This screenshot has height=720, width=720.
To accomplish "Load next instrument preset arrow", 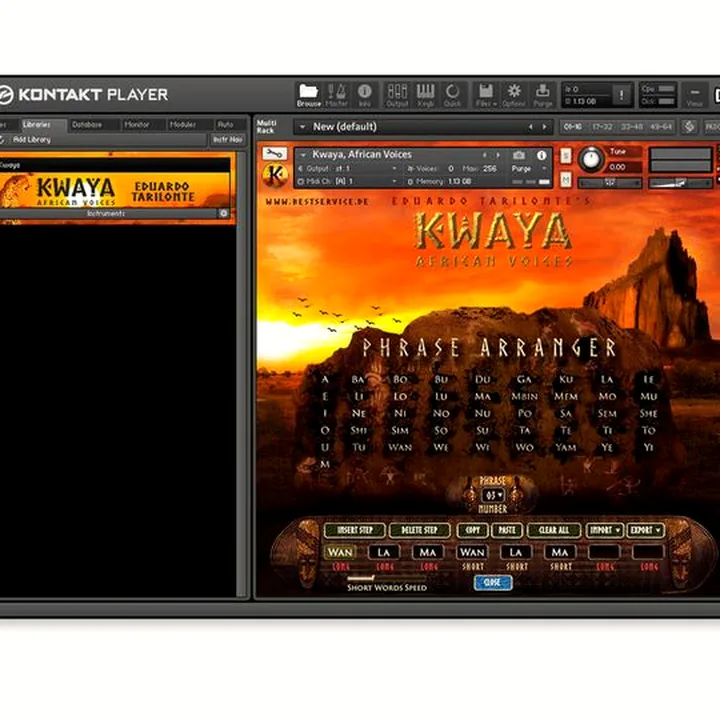I will click(x=498, y=155).
